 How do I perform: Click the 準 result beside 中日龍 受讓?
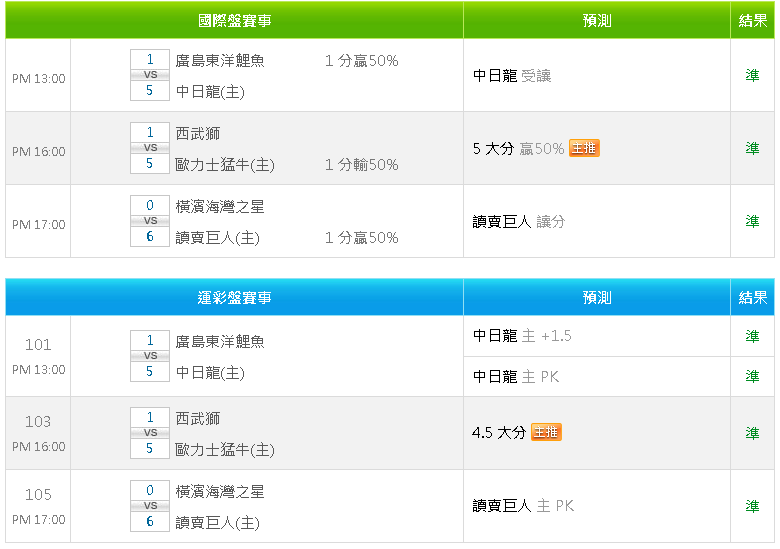pyautogui.click(x=752, y=75)
